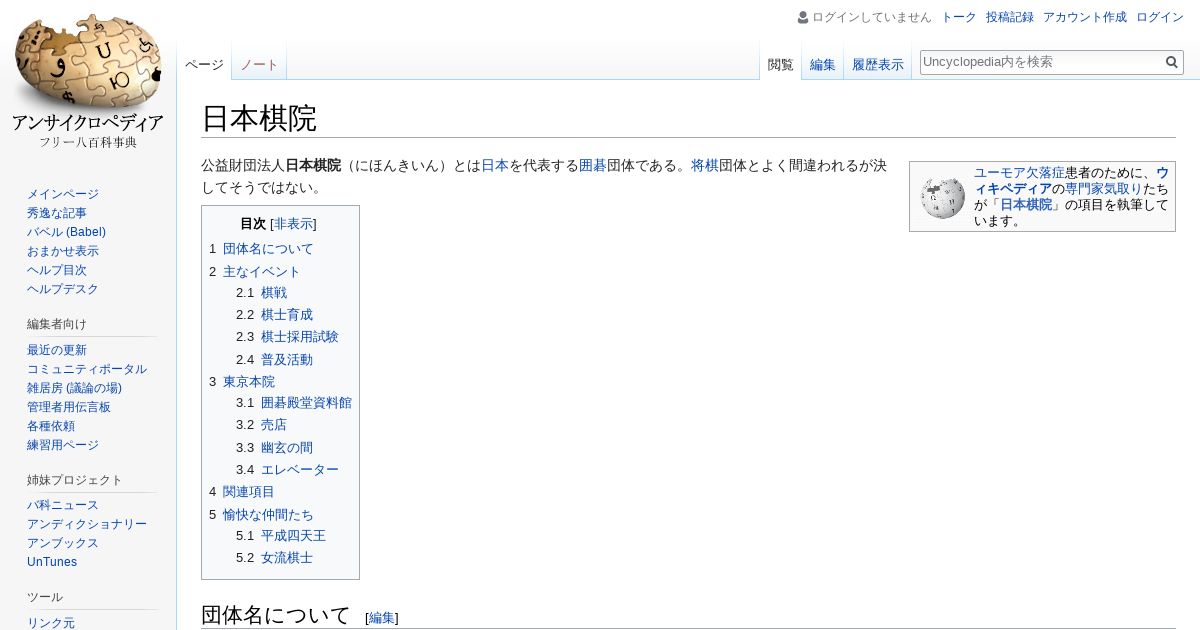Click 編集 beside 団体名について heading
The height and width of the screenshot is (630, 1200).
pos(382,618)
